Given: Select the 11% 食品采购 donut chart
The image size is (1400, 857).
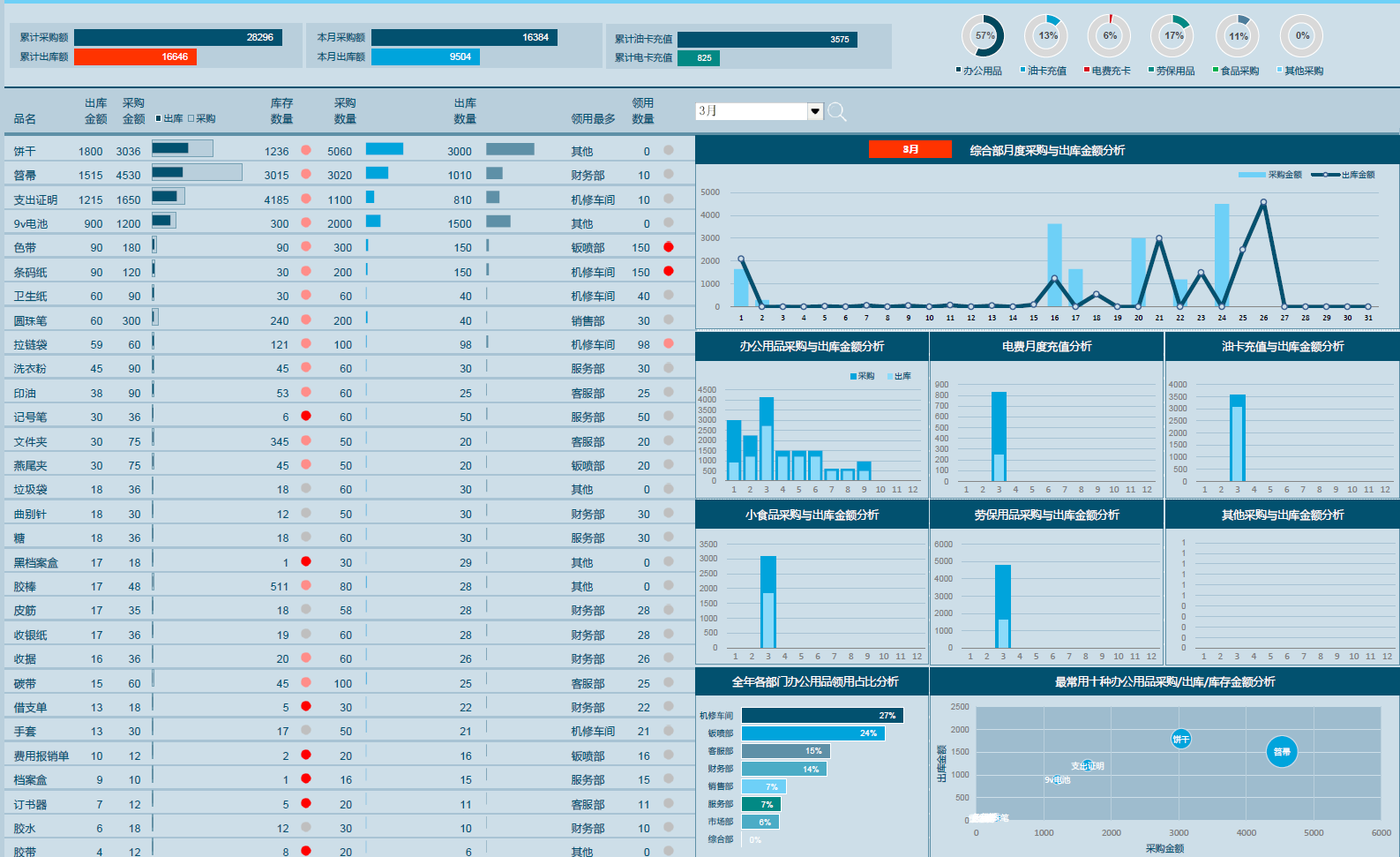Looking at the screenshot, I should (x=1237, y=36).
